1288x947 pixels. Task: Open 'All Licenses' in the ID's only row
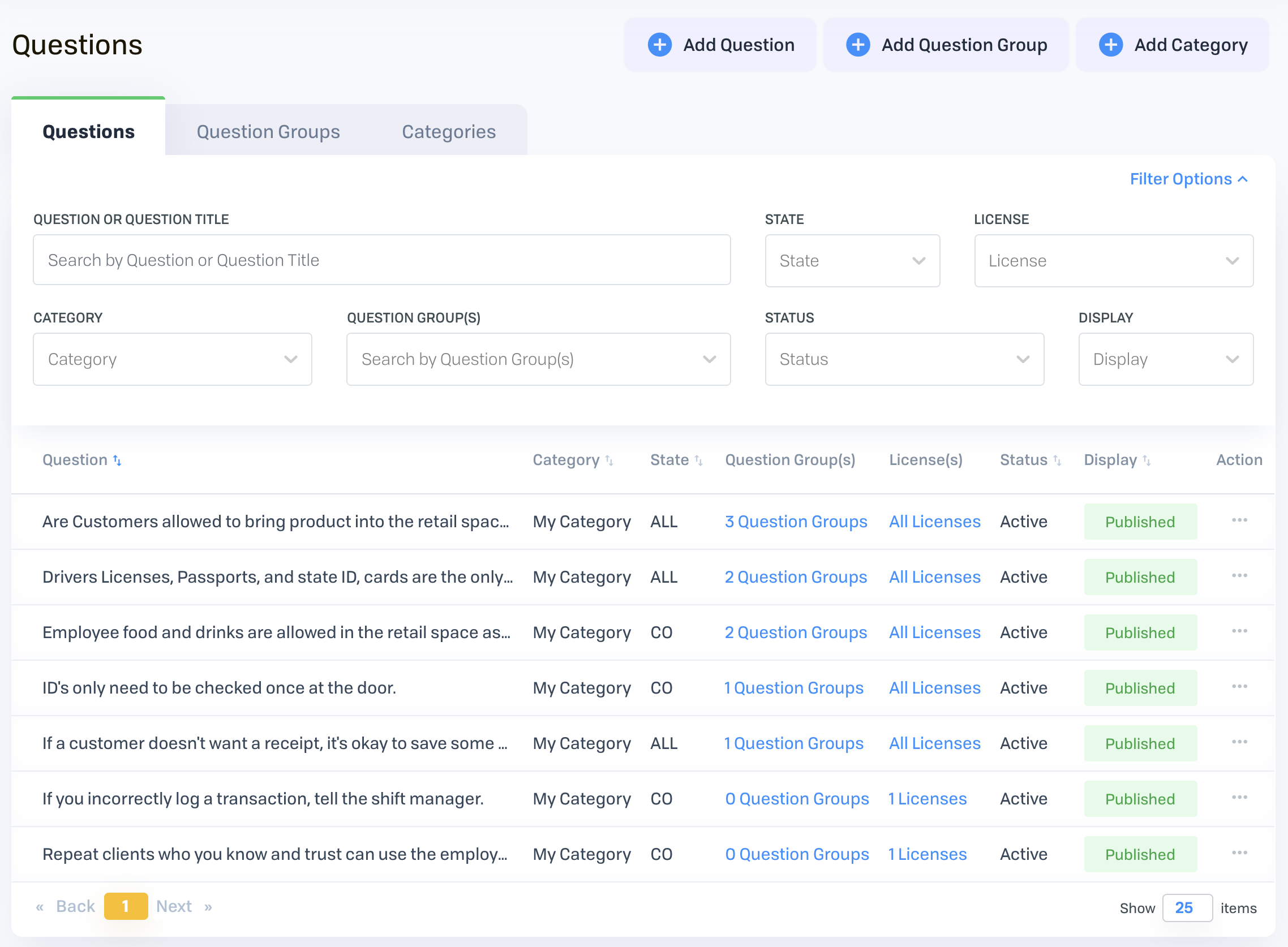[934, 688]
